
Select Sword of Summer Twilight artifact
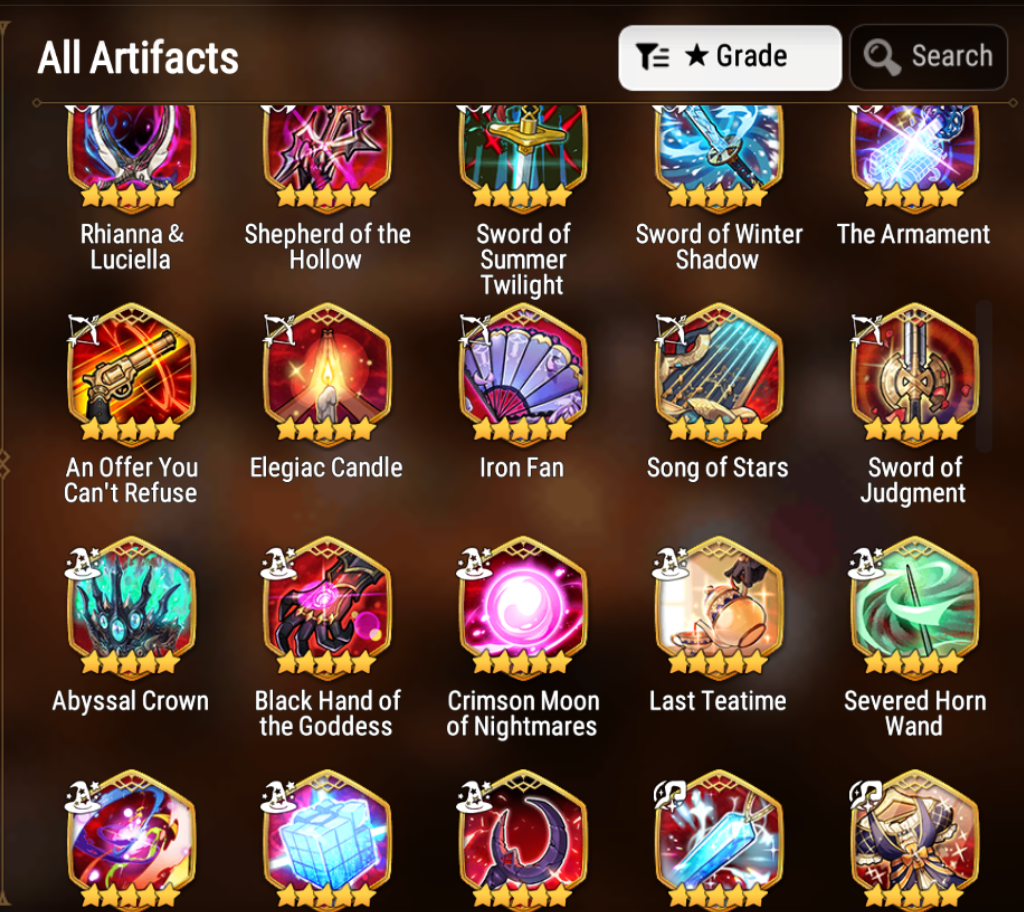[522, 158]
